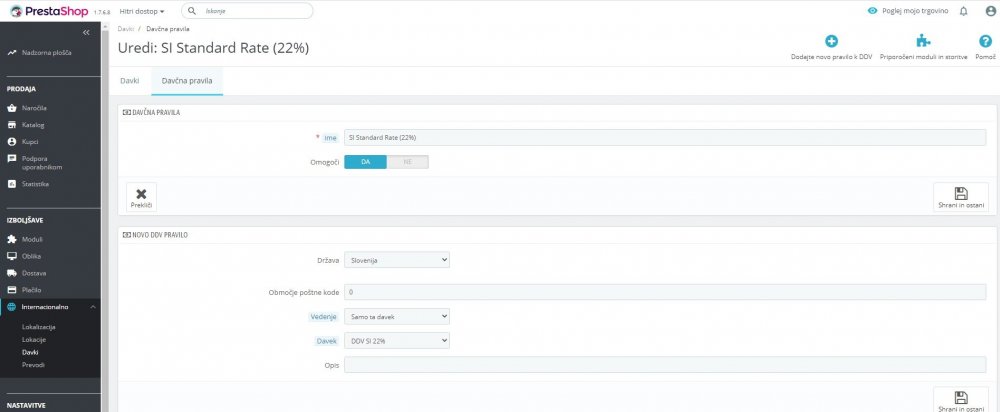Image resolution: width=1000 pixels, height=412 pixels.
Task: Click the search magnifier icon
Action: tap(192, 11)
